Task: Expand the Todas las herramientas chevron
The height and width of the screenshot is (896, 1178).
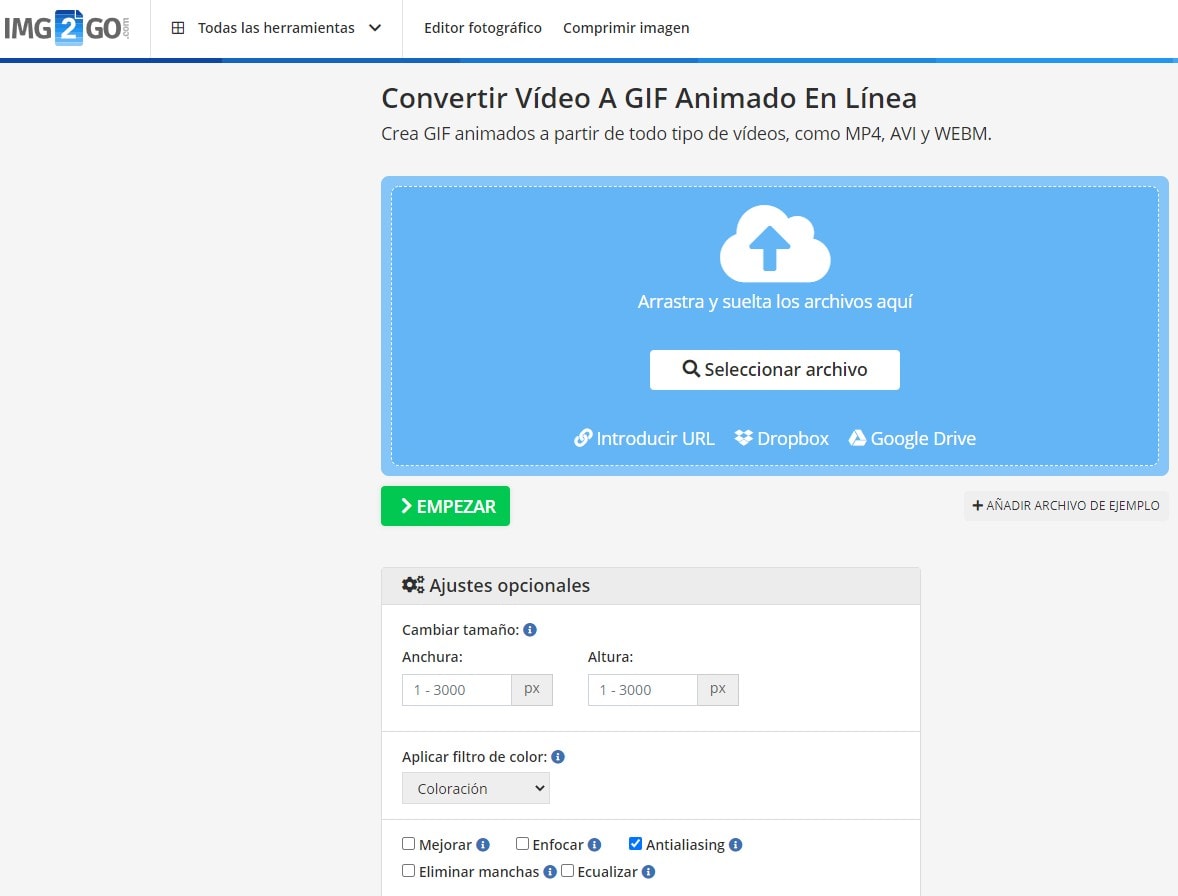Action: coord(375,28)
